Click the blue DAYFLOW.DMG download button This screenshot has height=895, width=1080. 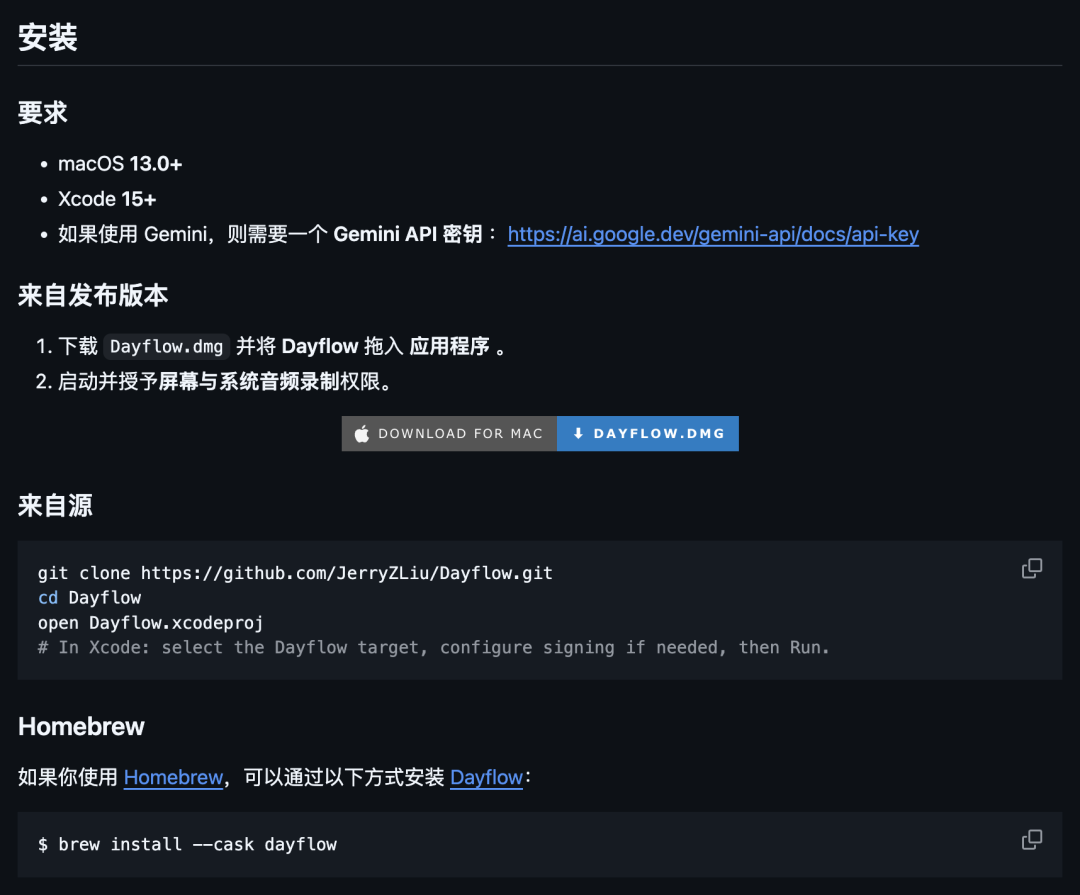[648, 433]
